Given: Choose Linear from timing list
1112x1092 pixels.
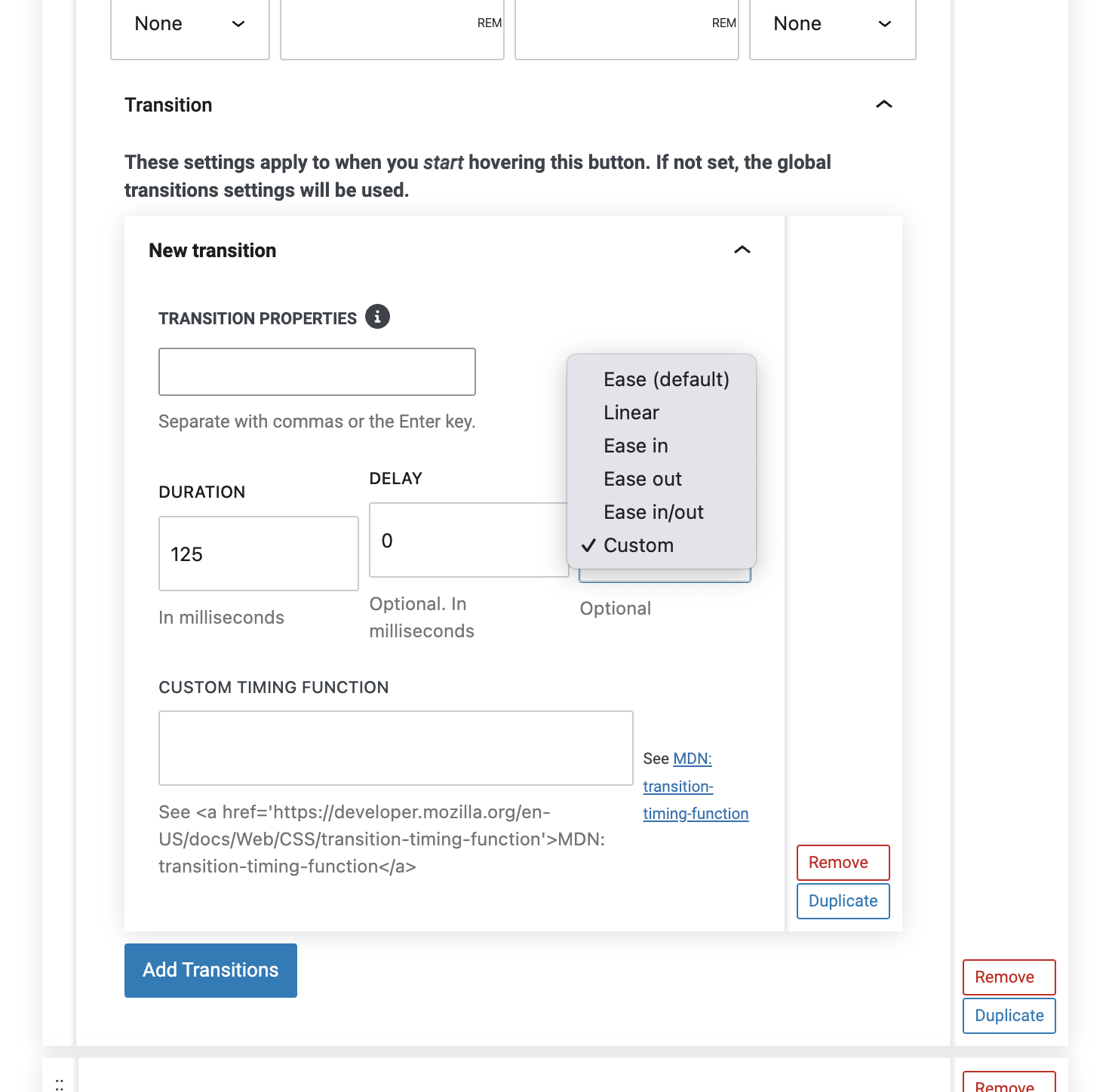Looking at the screenshot, I should pyautogui.click(x=631, y=413).
